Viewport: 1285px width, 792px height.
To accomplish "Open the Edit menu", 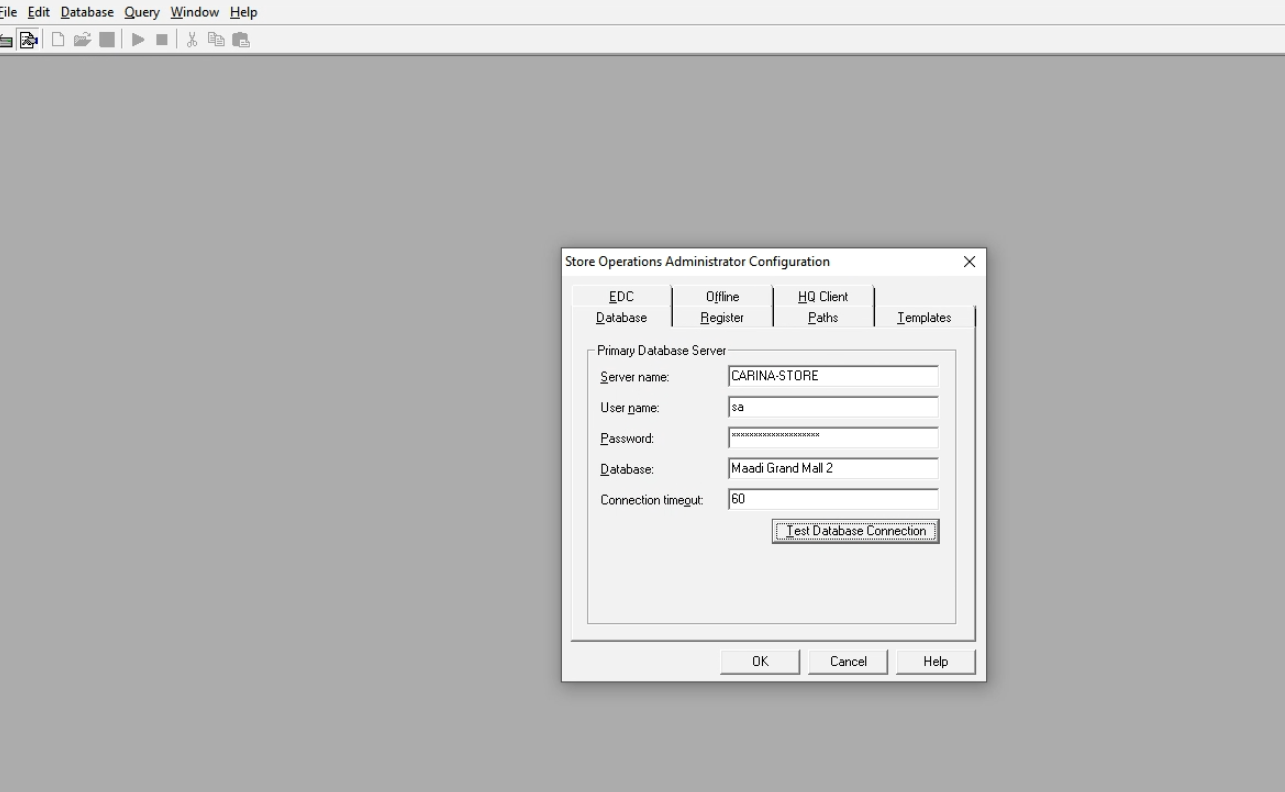I will tap(39, 12).
